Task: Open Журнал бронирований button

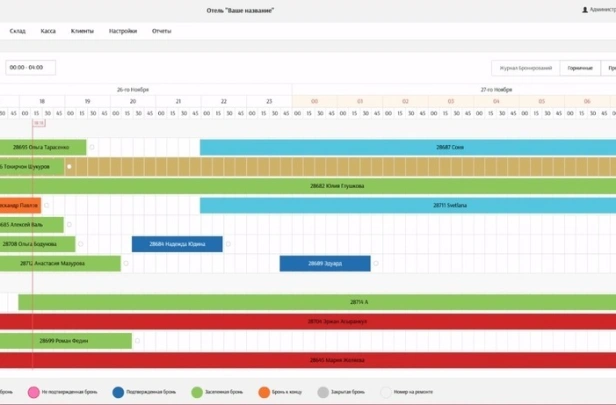Action: coord(525,68)
